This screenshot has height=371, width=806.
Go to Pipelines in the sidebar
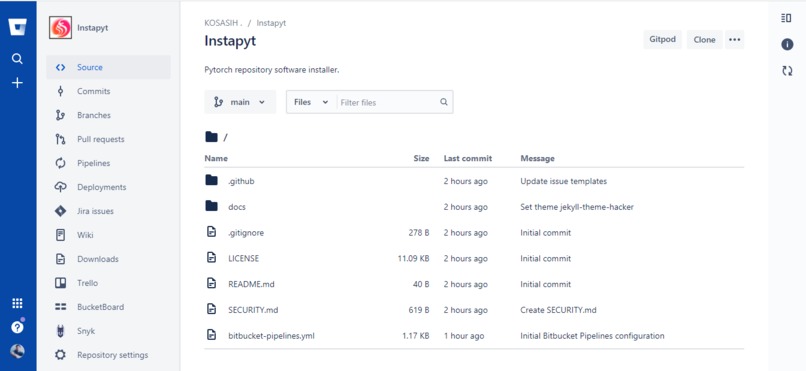point(94,163)
